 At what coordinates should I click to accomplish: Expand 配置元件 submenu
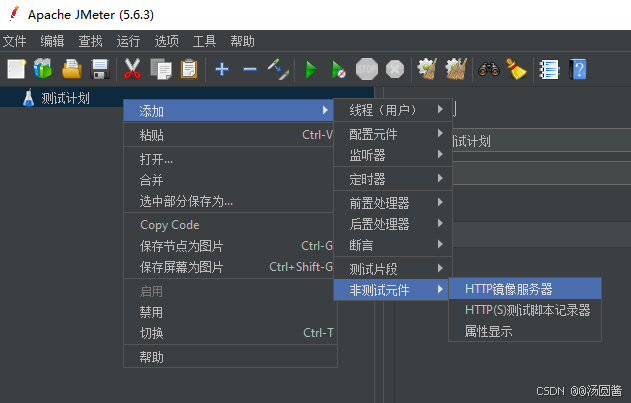(x=393, y=134)
